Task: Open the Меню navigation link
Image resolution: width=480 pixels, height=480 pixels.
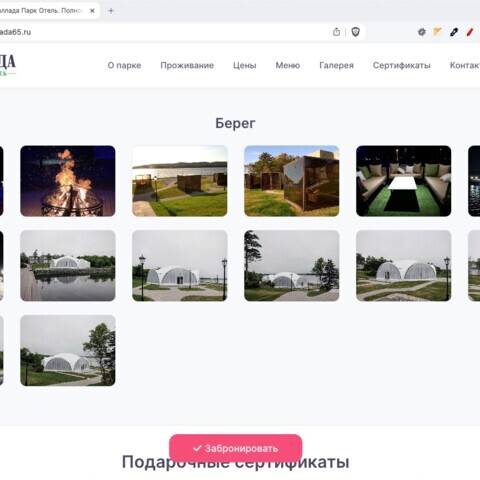Action: pos(288,65)
